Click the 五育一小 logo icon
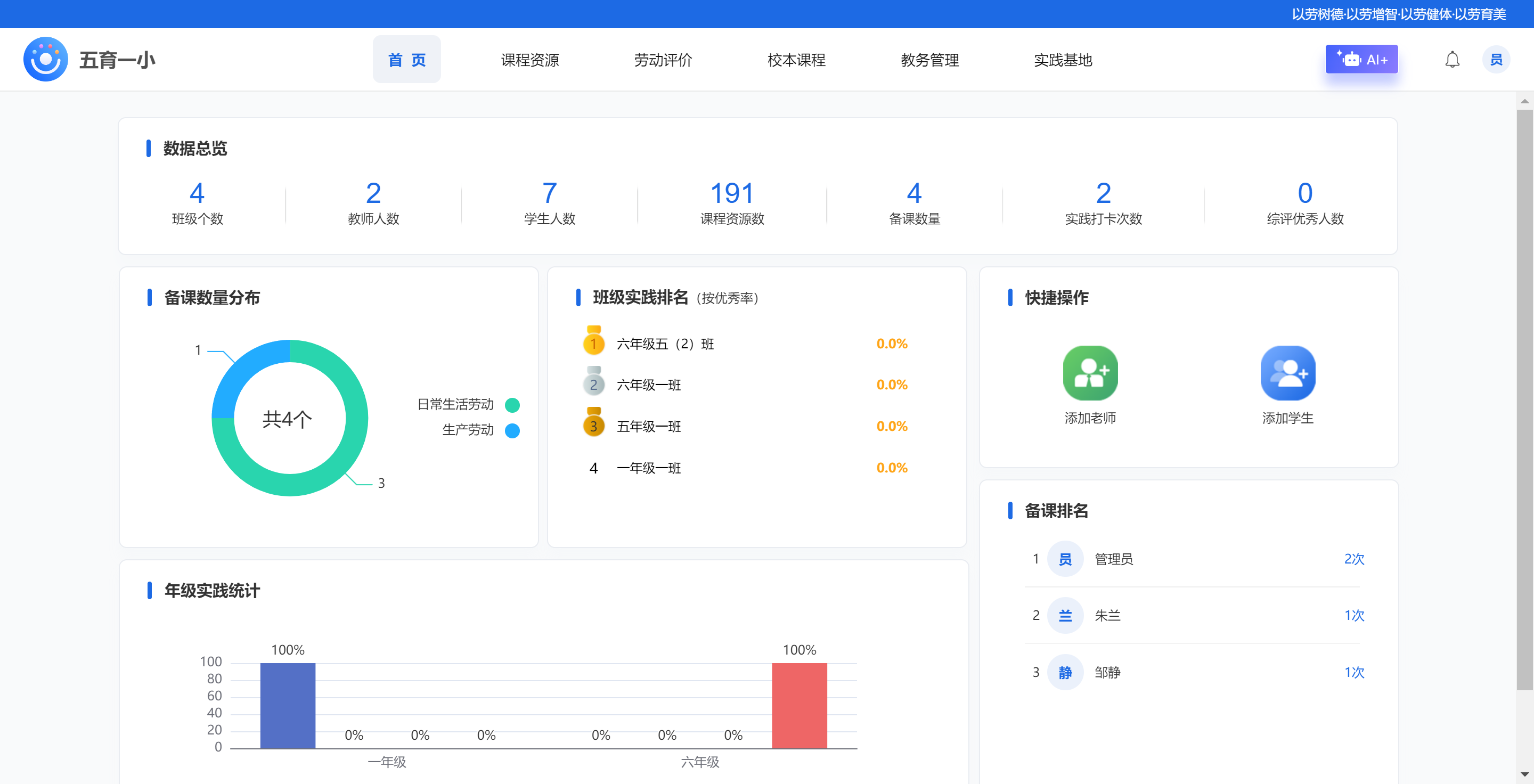The image size is (1534, 784). 45,60
